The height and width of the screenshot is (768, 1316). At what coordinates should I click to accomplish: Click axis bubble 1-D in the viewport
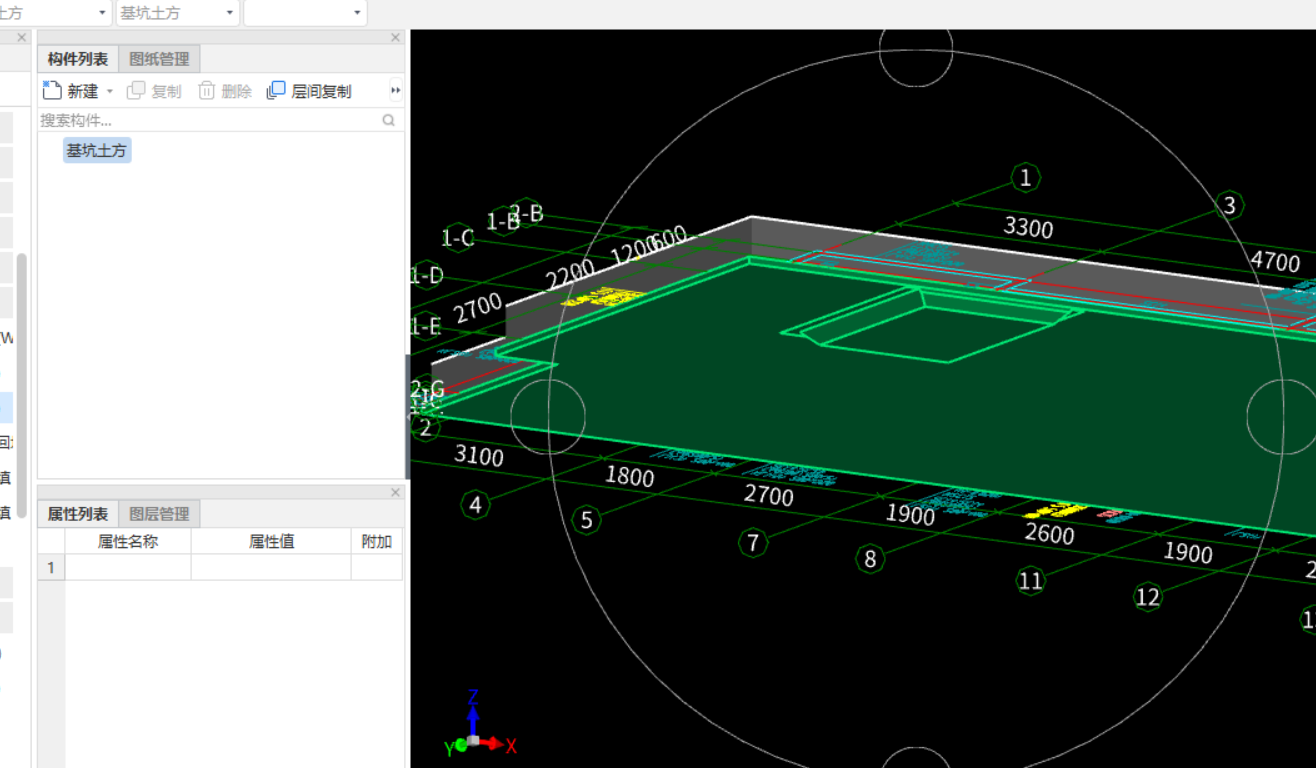pyautogui.click(x=427, y=276)
